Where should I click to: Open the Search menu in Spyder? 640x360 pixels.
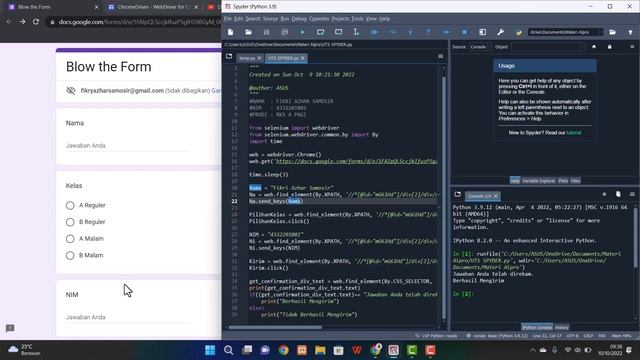[253, 19]
